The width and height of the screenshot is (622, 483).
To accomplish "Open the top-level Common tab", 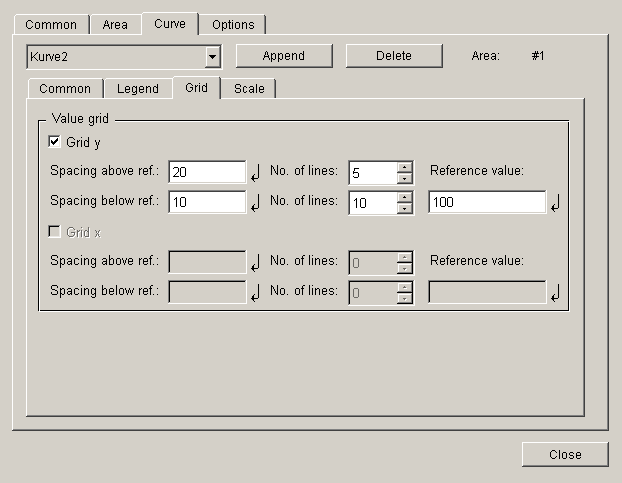I will 51,25.
